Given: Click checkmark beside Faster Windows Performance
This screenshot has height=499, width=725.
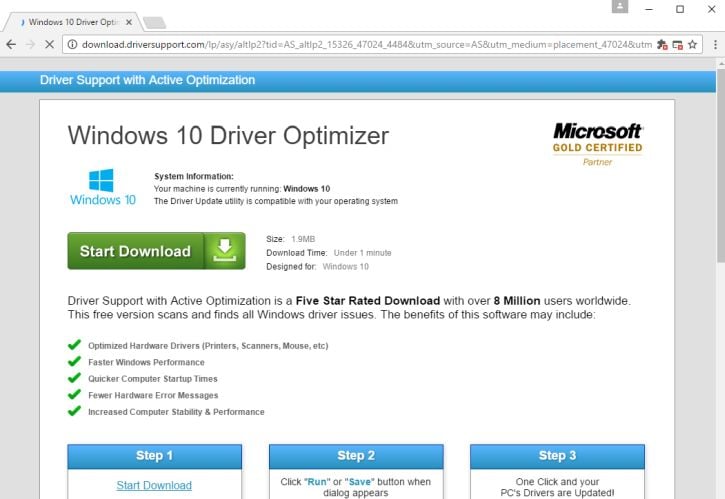Looking at the screenshot, I should click(74, 361).
